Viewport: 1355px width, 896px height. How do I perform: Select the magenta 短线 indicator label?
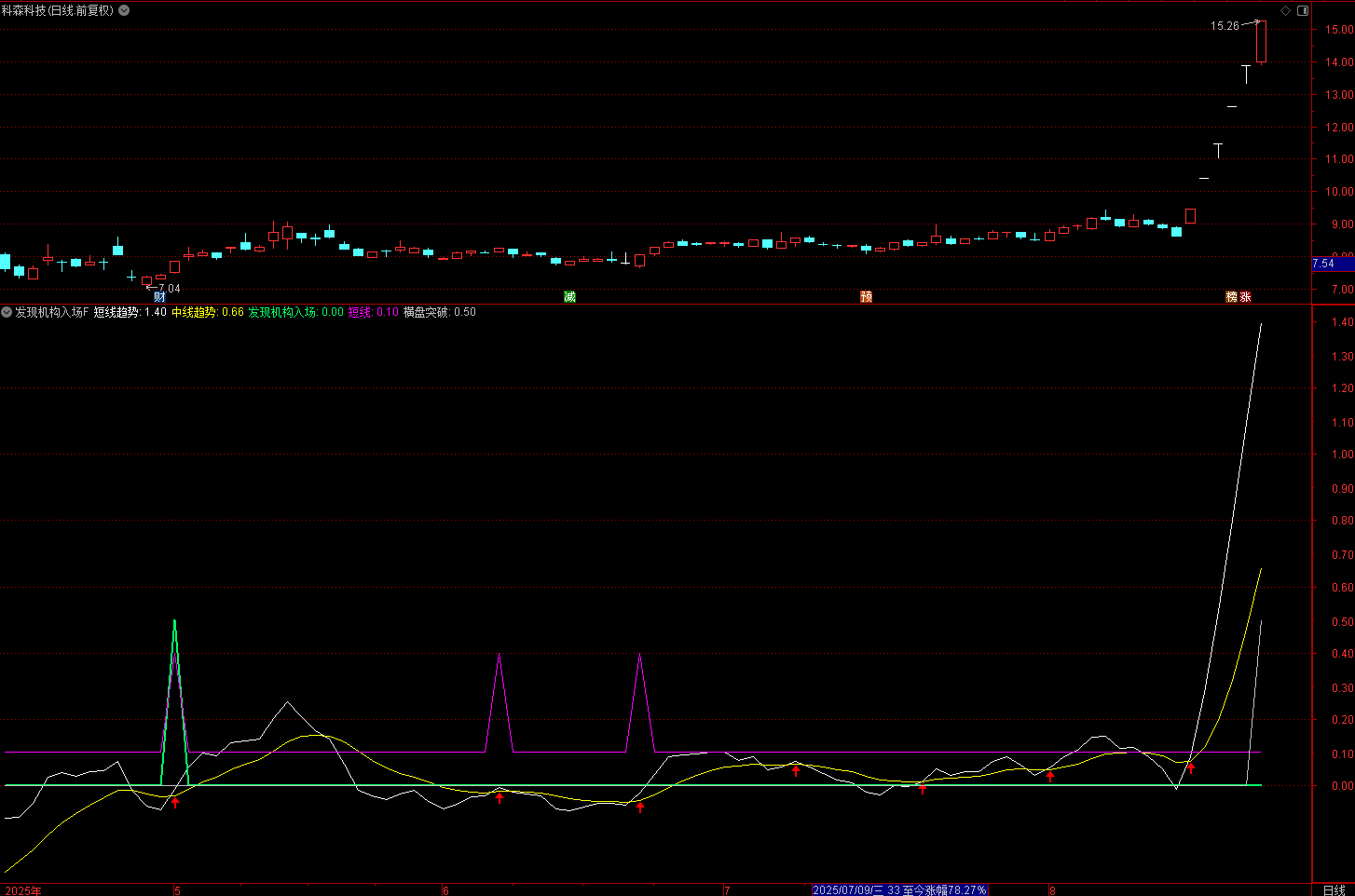pyautogui.click(x=360, y=312)
